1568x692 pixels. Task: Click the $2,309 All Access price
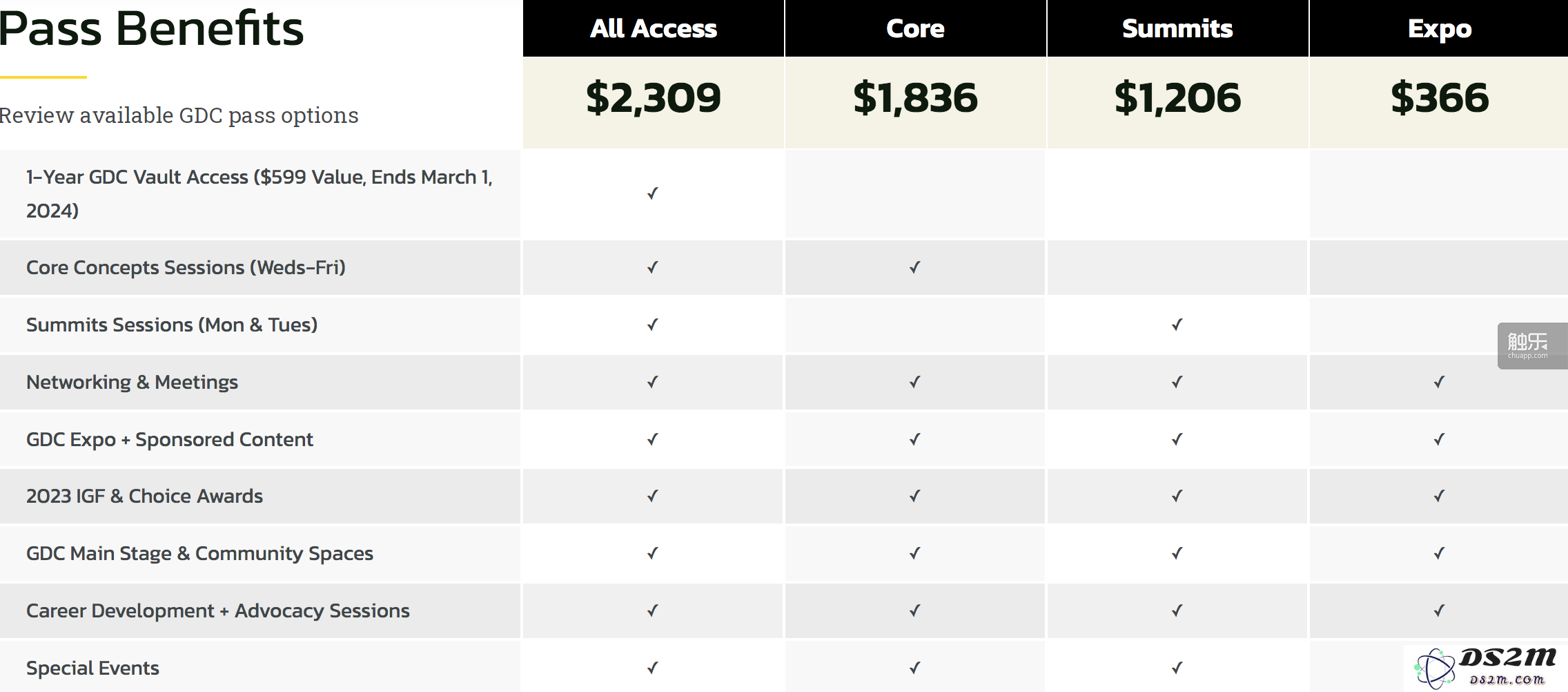[654, 97]
